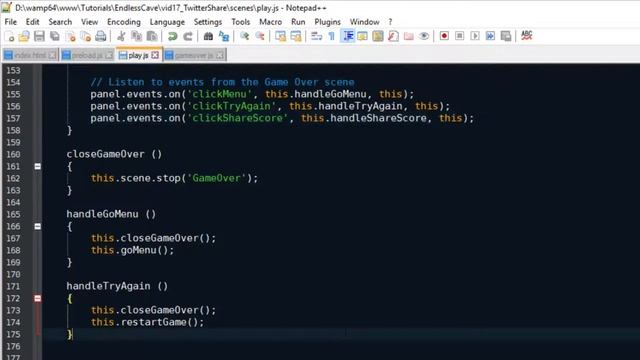Click the macro Playback icon
This screenshot has width=640, height=360.
pos(475,36)
